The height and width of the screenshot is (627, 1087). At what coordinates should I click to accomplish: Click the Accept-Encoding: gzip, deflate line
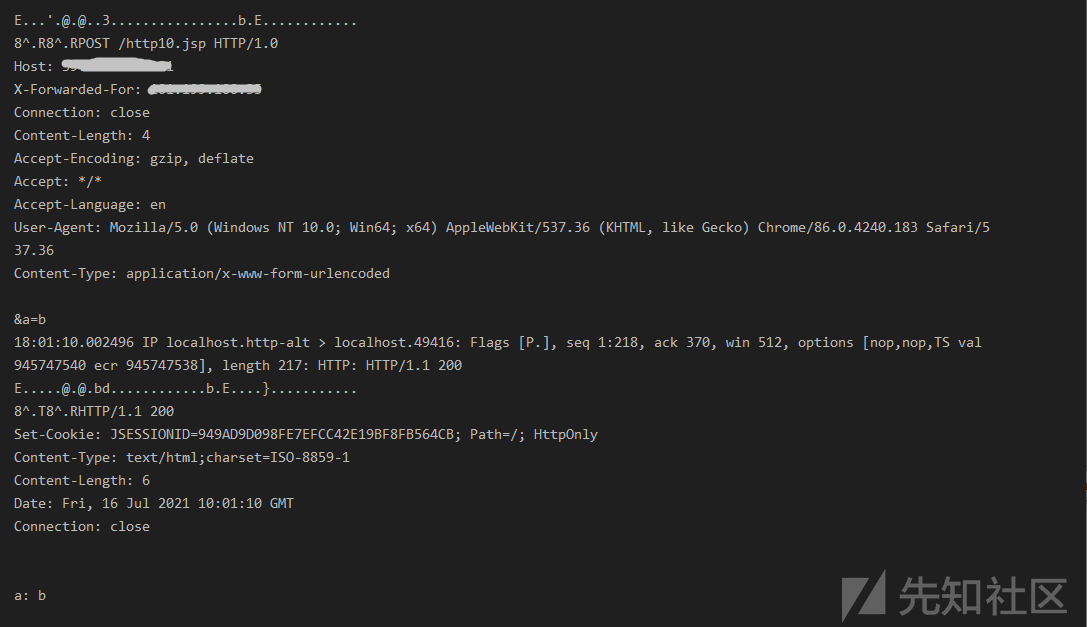(x=134, y=158)
